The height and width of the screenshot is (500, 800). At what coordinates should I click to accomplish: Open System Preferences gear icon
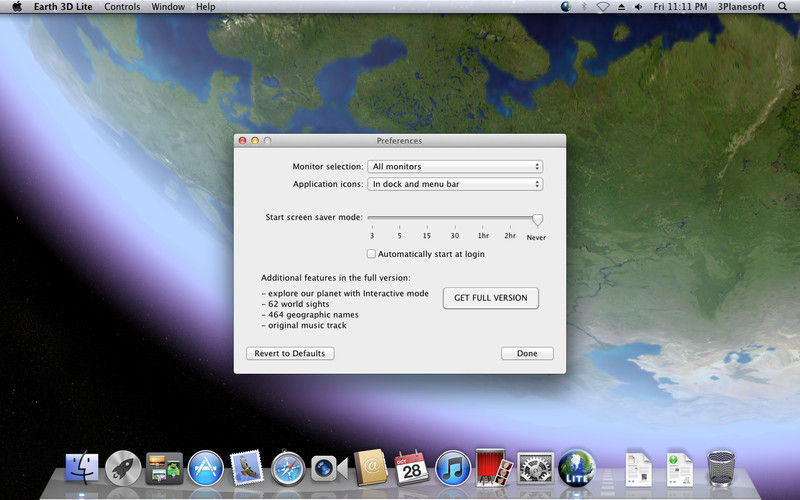coord(535,468)
